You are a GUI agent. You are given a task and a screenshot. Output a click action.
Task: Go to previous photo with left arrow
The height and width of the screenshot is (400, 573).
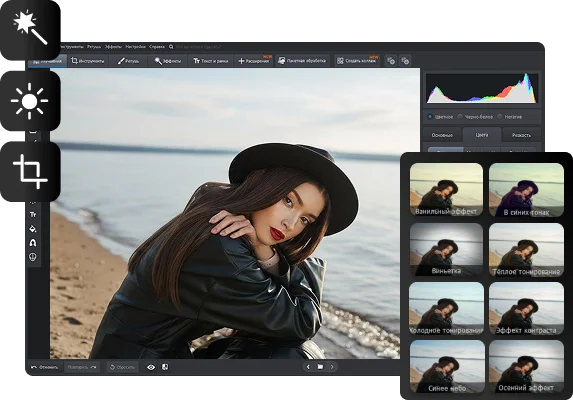[308, 367]
